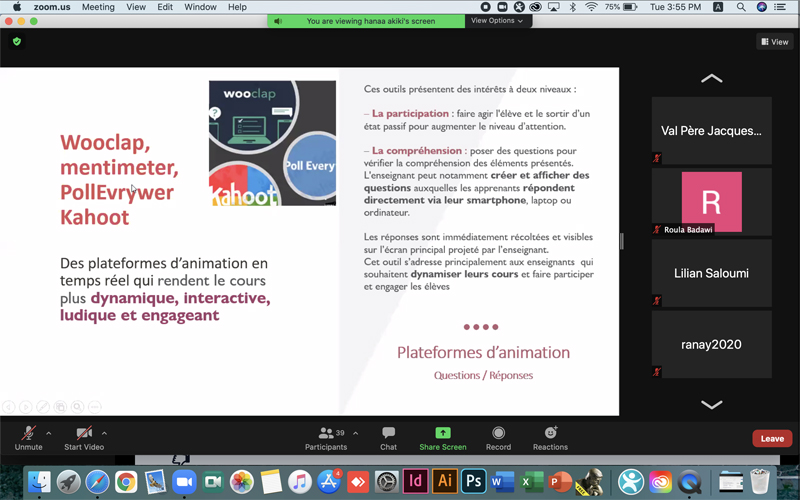Screen dimensions: 800x500
Task: Open the Participants panel
Action: pyautogui.click(x=326, y=438)
